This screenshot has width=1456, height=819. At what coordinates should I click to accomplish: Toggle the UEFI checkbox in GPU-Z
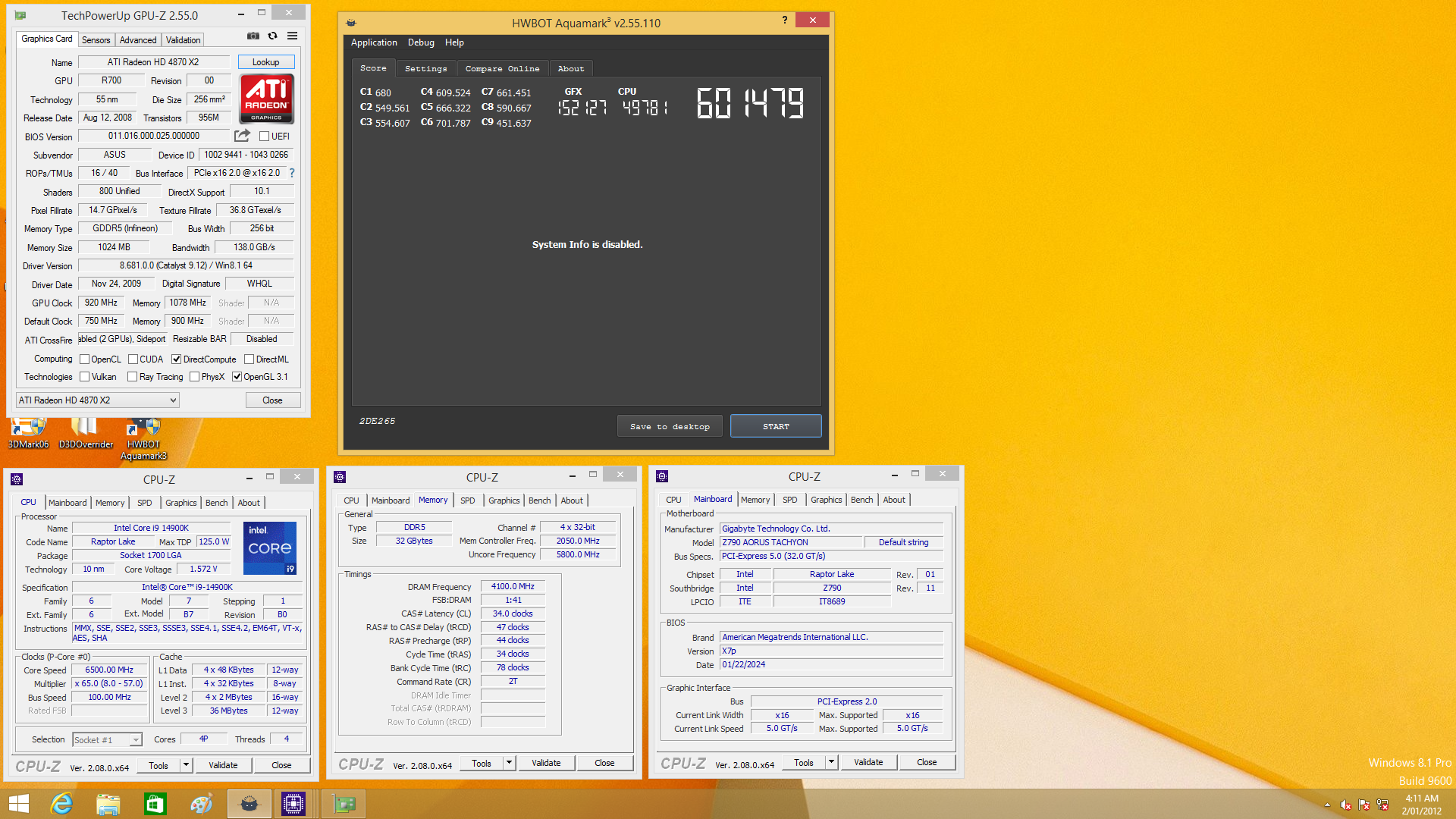tap(264, 136)
